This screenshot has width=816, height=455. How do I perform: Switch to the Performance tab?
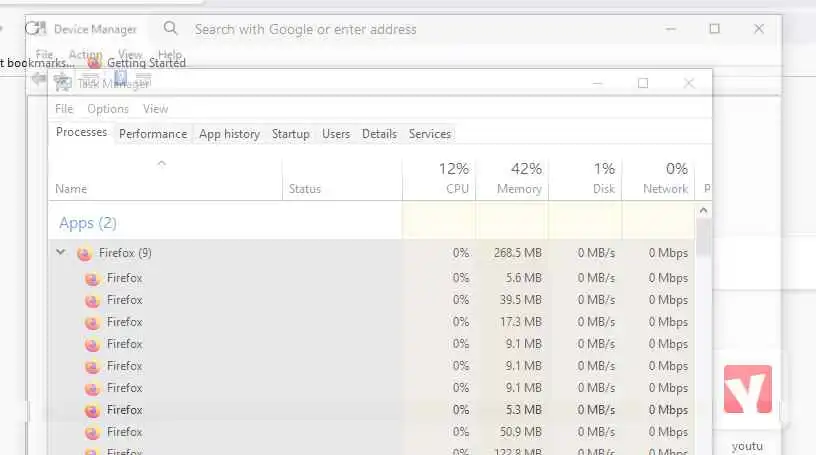153,133
